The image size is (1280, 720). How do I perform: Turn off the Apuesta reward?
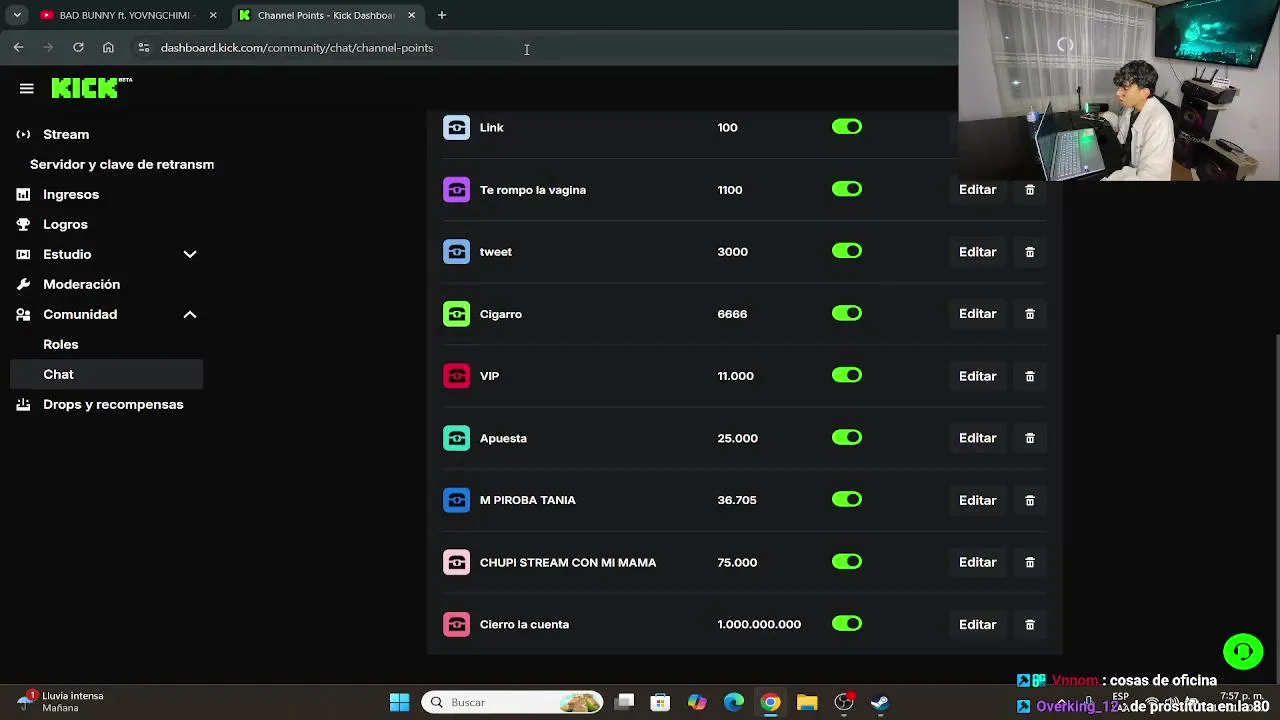tap(847, 437)
